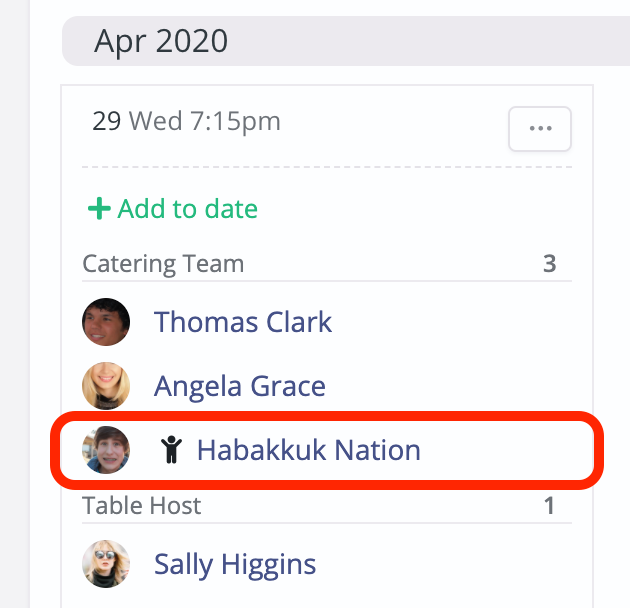Click the Catering Team count of 3
The image size is (630, 608).
(550, 264)
